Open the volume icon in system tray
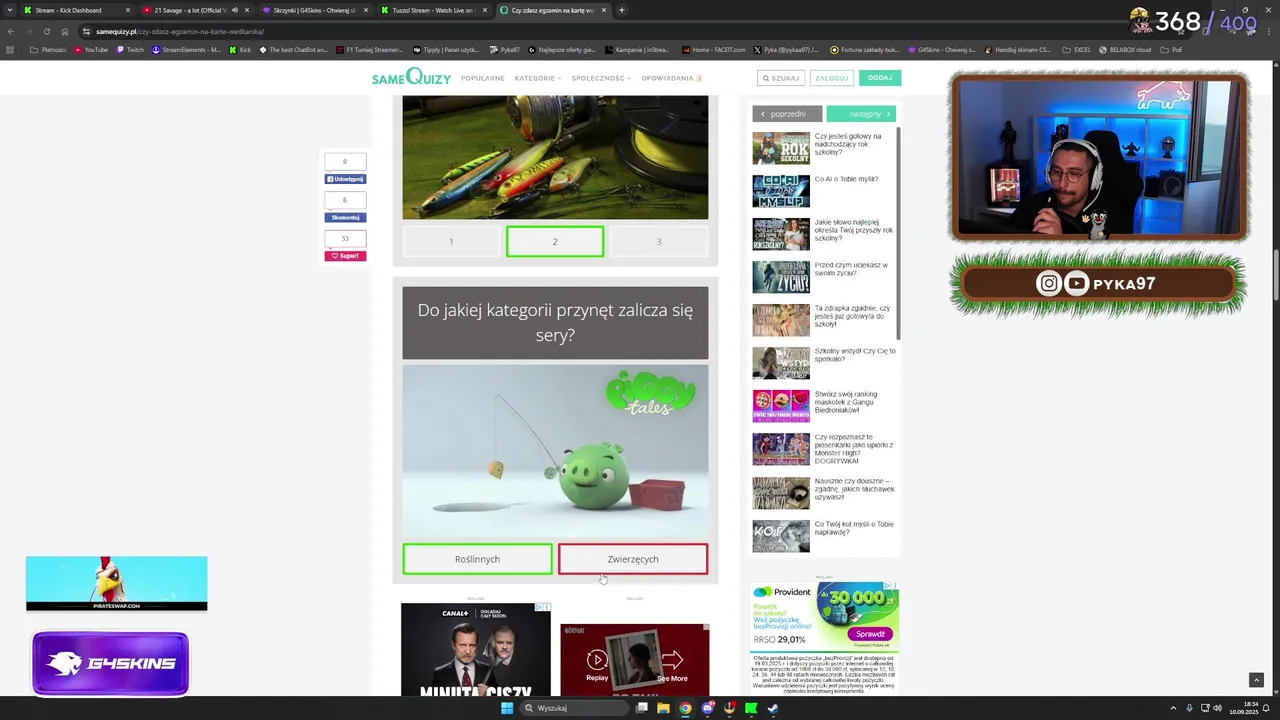The height and width of the screenshot is (720, 1280). (1219, 708)
